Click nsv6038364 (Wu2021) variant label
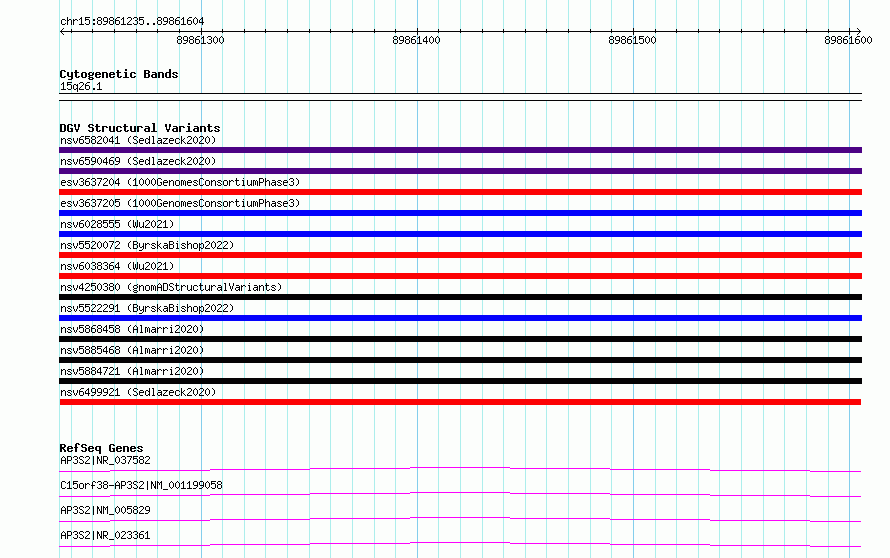890x558 pixels. 117,266
